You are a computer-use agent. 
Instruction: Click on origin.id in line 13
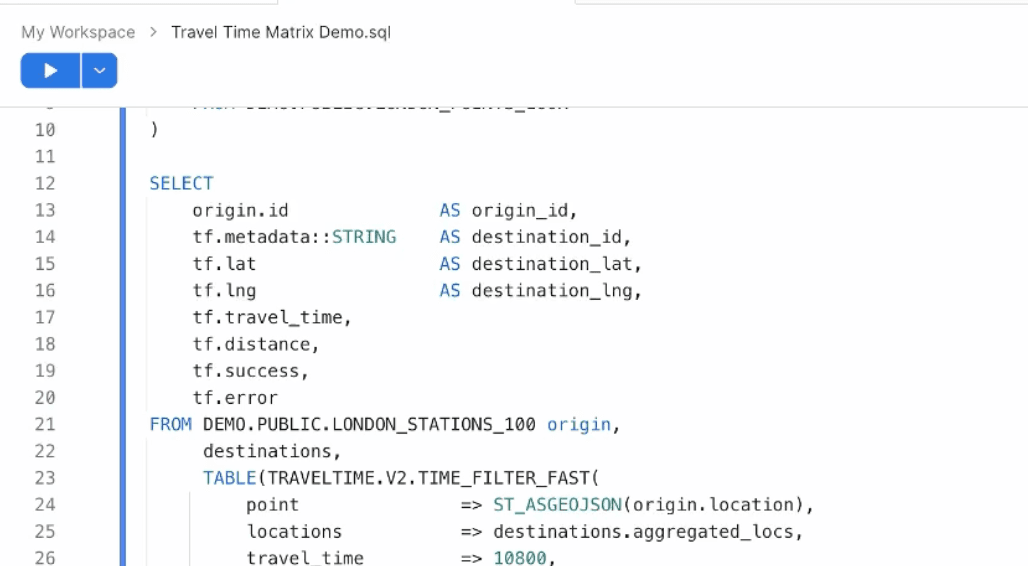click(240, 211)
